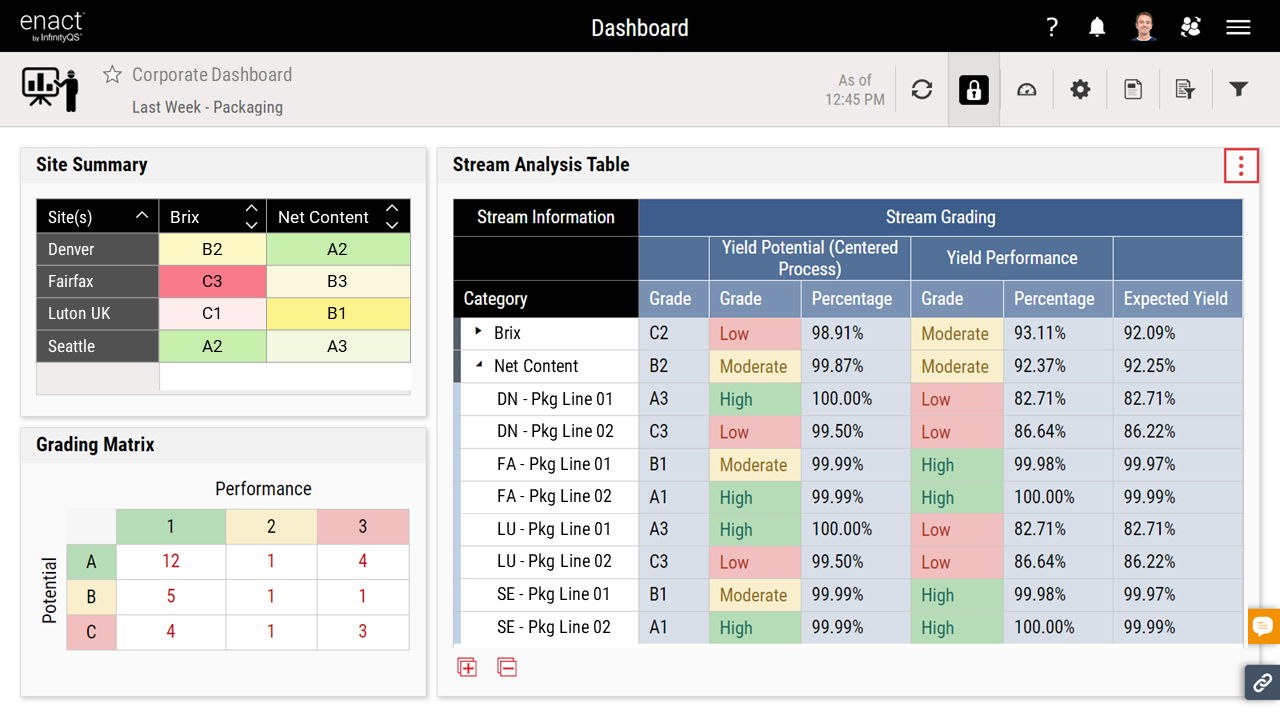Expand the Brix category row
This screenshot has height=720, width=1280.
[x=478, y=332]
